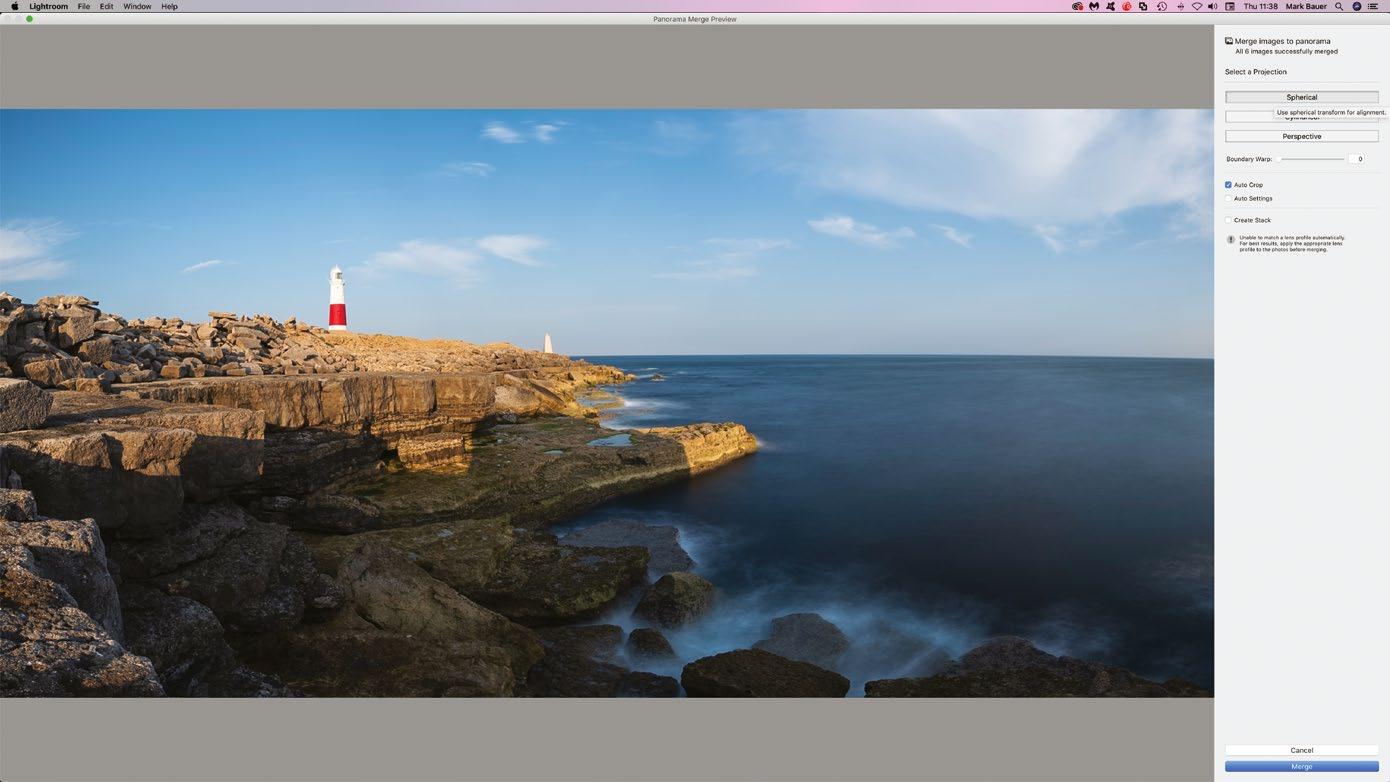This screenshot has width=1390, height=782.
Task: Click the clock showing Thu 11:38
Action: point(1261,6)
